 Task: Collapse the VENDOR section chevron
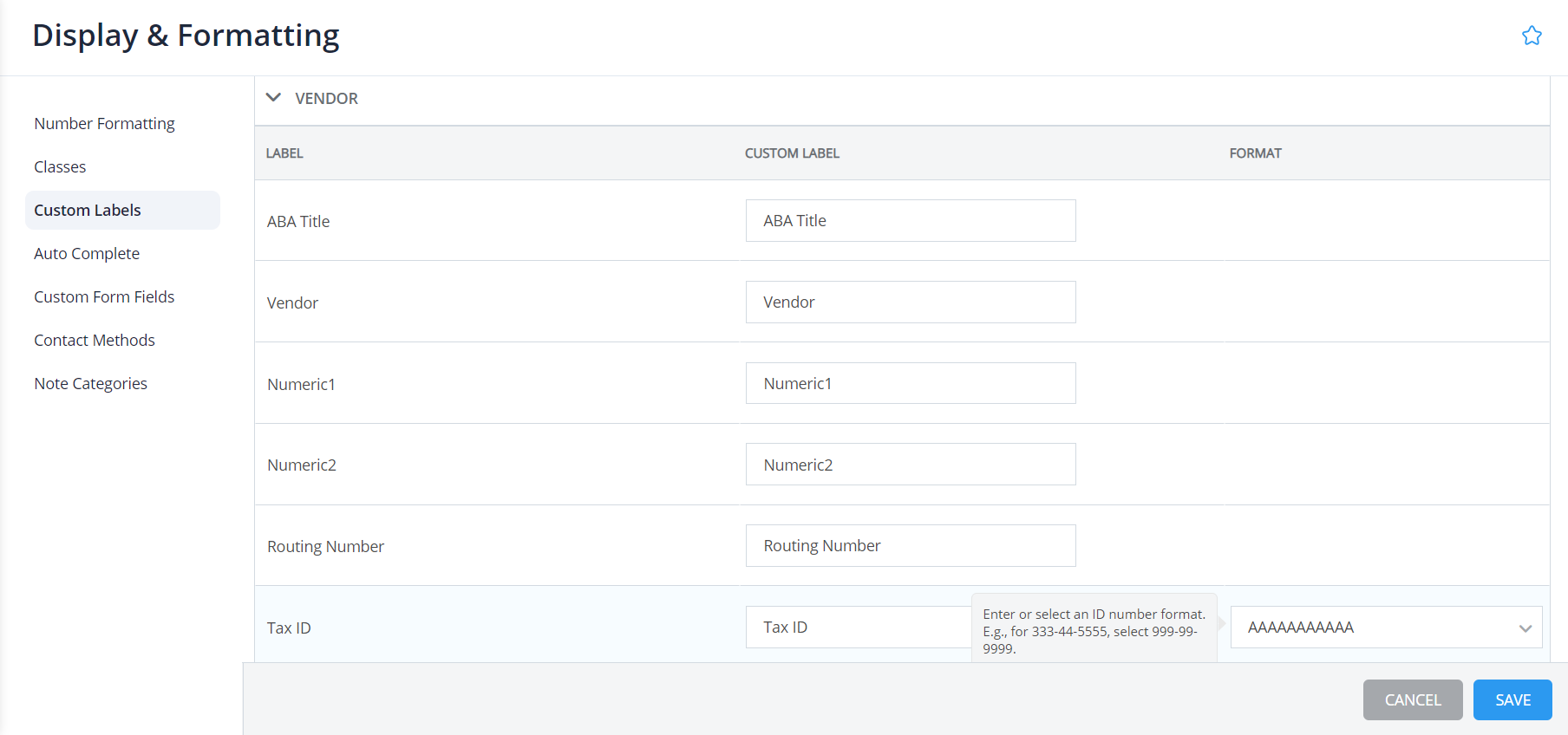tap(273, 98)
